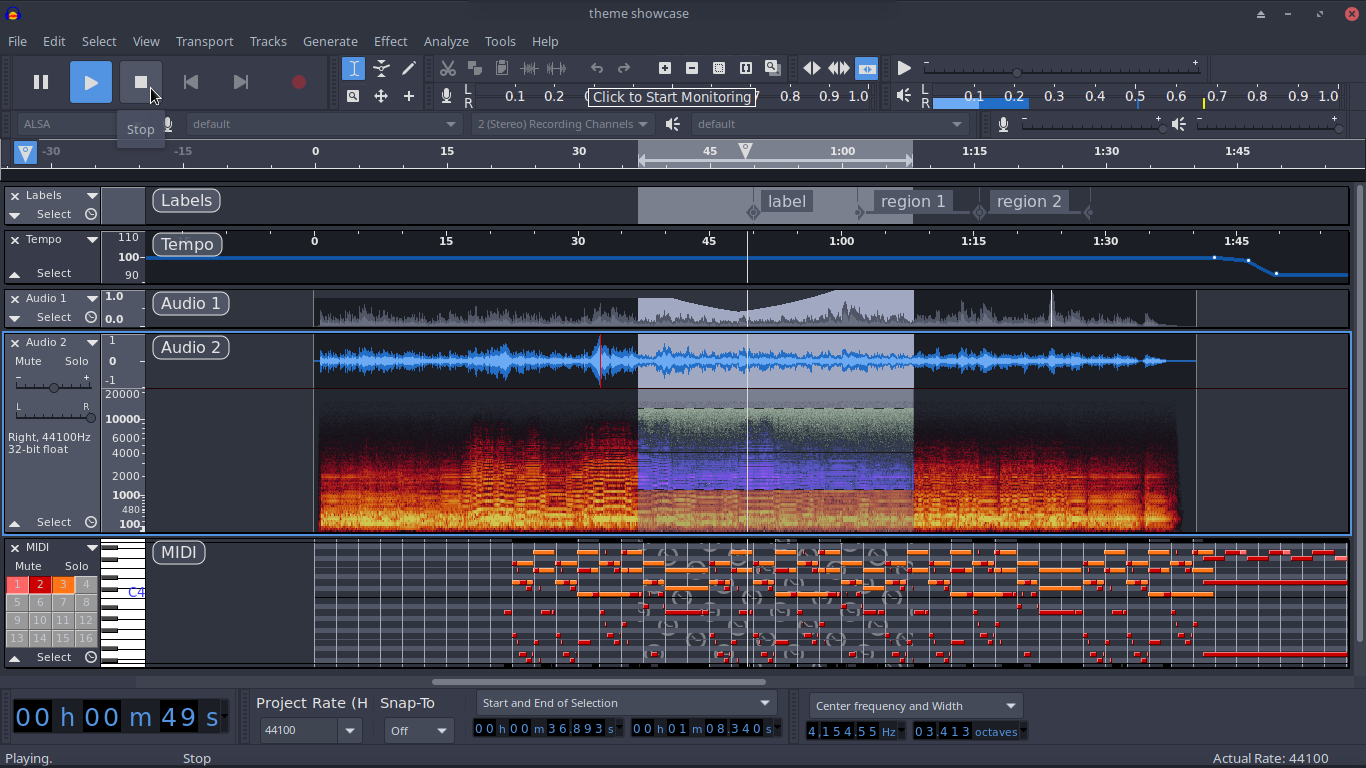Image resolution: width=1366 pixels, height=768 pixels.
Task: Toggle Solo on Audio 2 track
Action: [x=77, y=361]
